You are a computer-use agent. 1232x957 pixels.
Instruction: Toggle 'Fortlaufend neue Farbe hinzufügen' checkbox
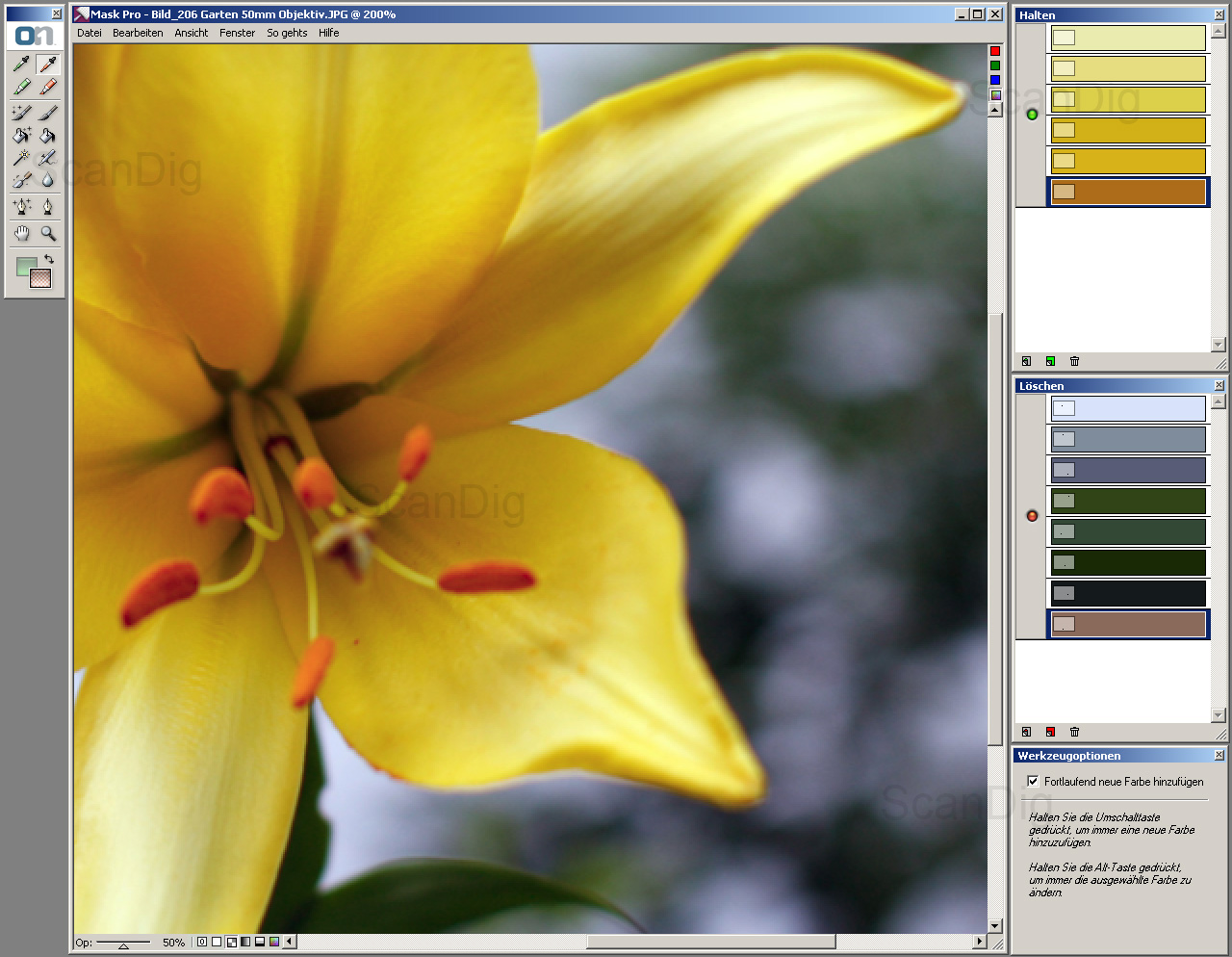coord(1033,782)
